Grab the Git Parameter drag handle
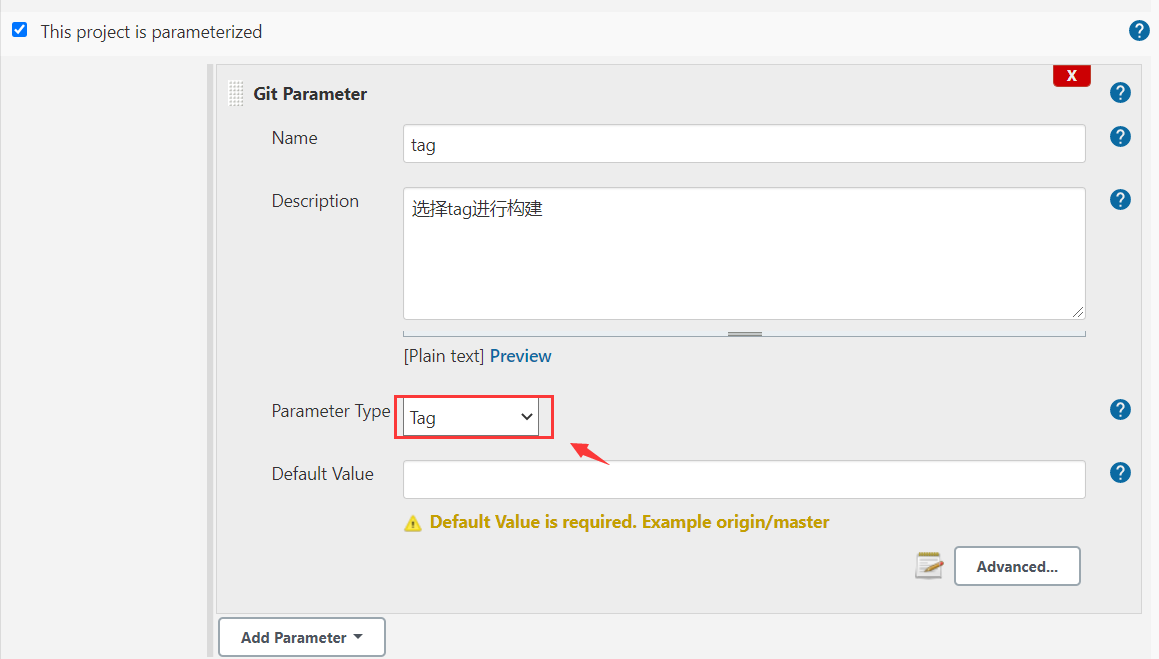Viewport: 1159px width, 659px height. pos(236,94)
